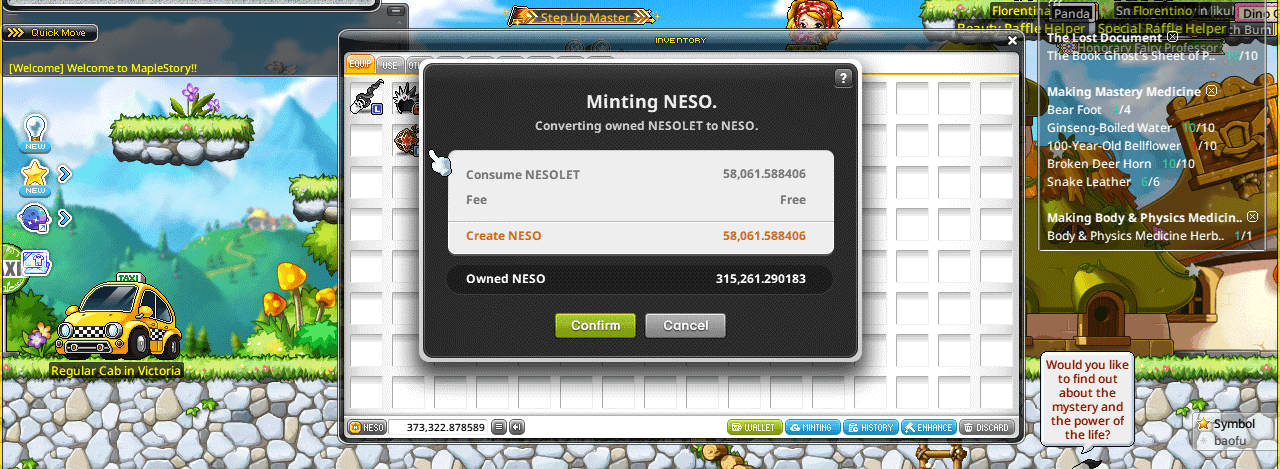The height and width of the screenshot is (469, 1280).
Task: Click the purple planet icon
Action: [x=35, y=217]
